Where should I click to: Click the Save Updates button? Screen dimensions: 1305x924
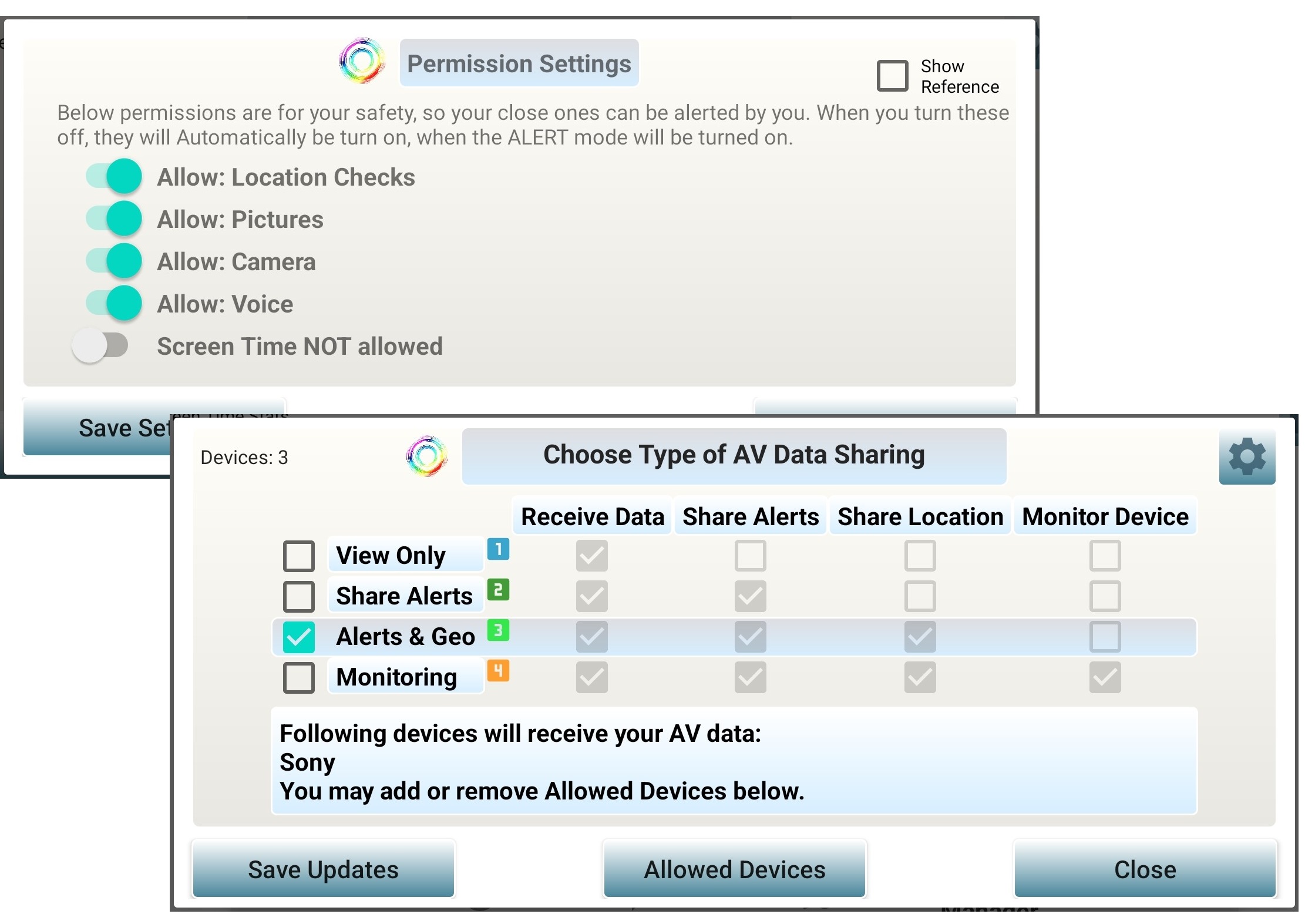tap(323, 869)
